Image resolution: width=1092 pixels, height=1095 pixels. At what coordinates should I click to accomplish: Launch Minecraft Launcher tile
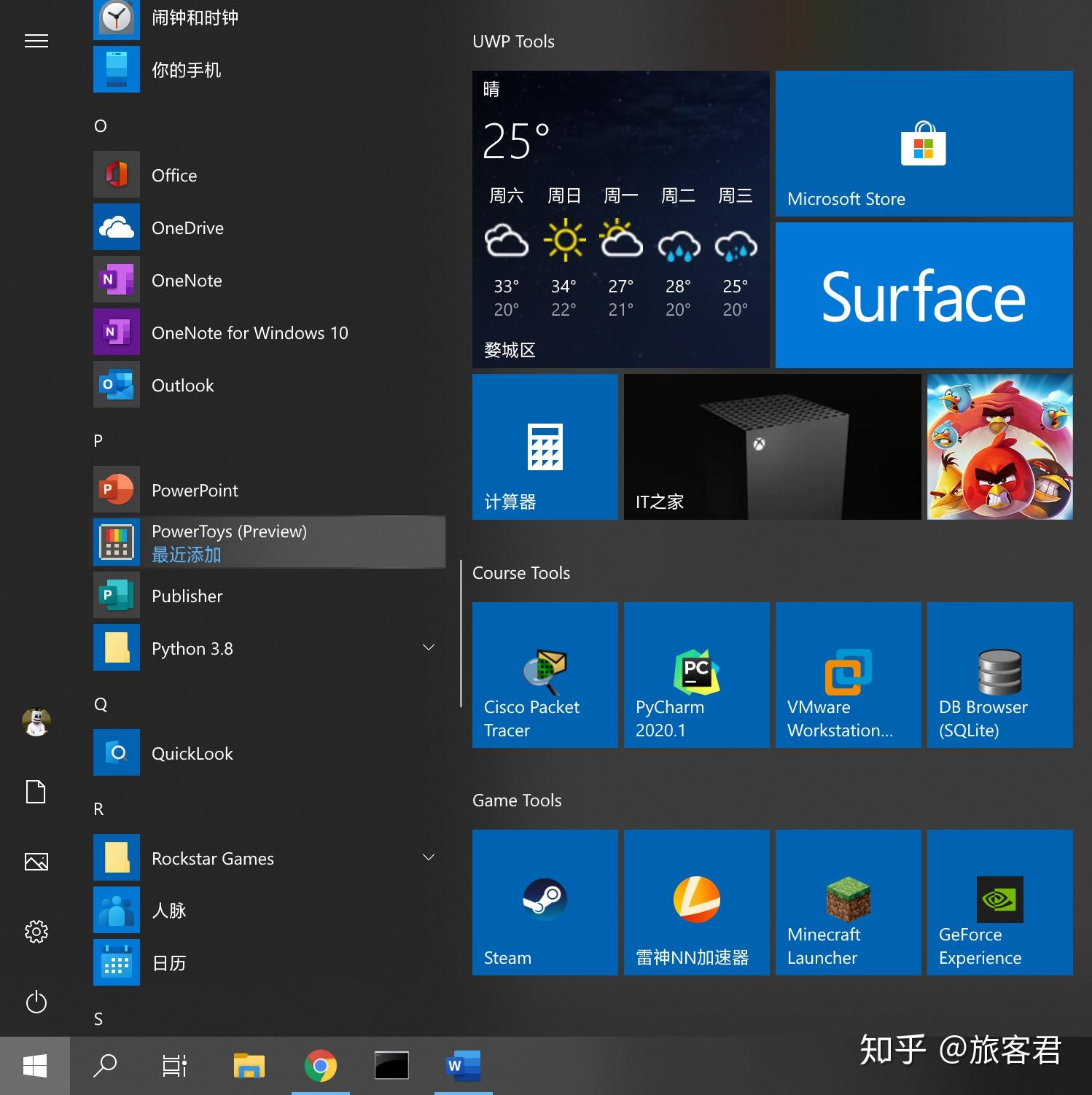pyautogui.click(x=849, y=903)
